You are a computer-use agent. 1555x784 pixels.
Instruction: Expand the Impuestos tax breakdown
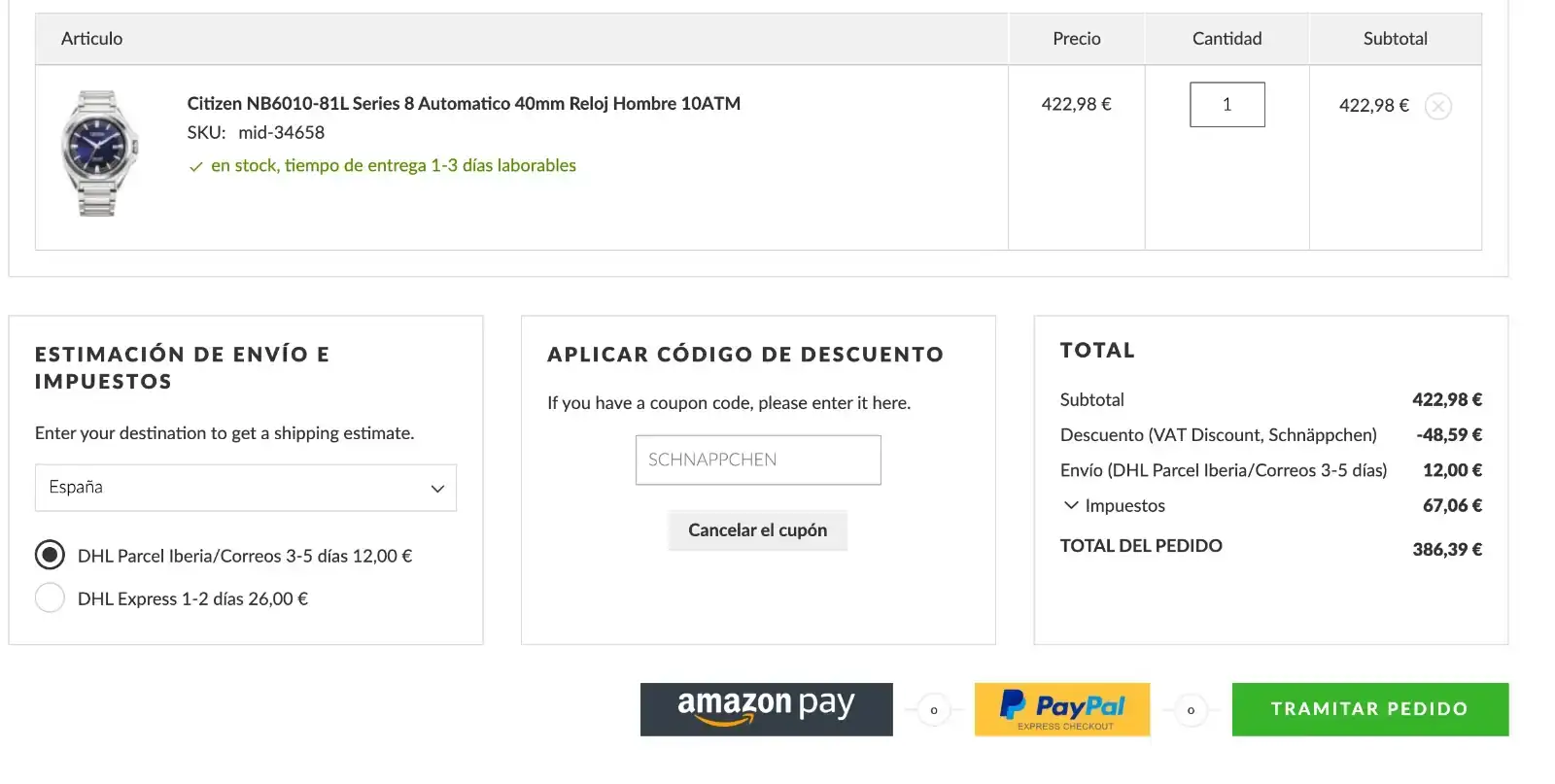pyautogui.click(x=1124, y=506)
